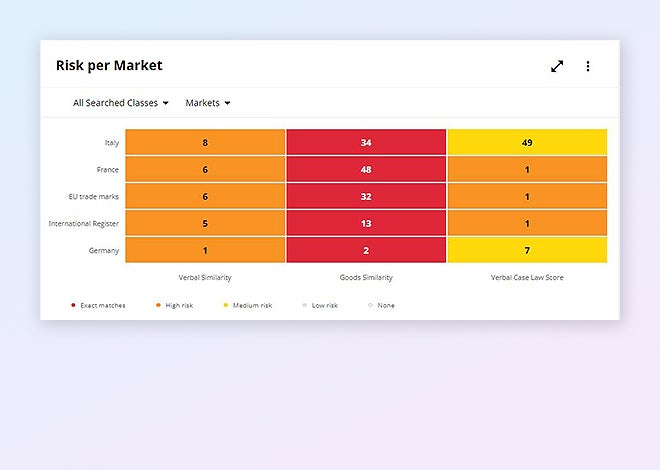Expand the Markets dropdown
Viewport: 660px width, 470px height.
(208, 103)
